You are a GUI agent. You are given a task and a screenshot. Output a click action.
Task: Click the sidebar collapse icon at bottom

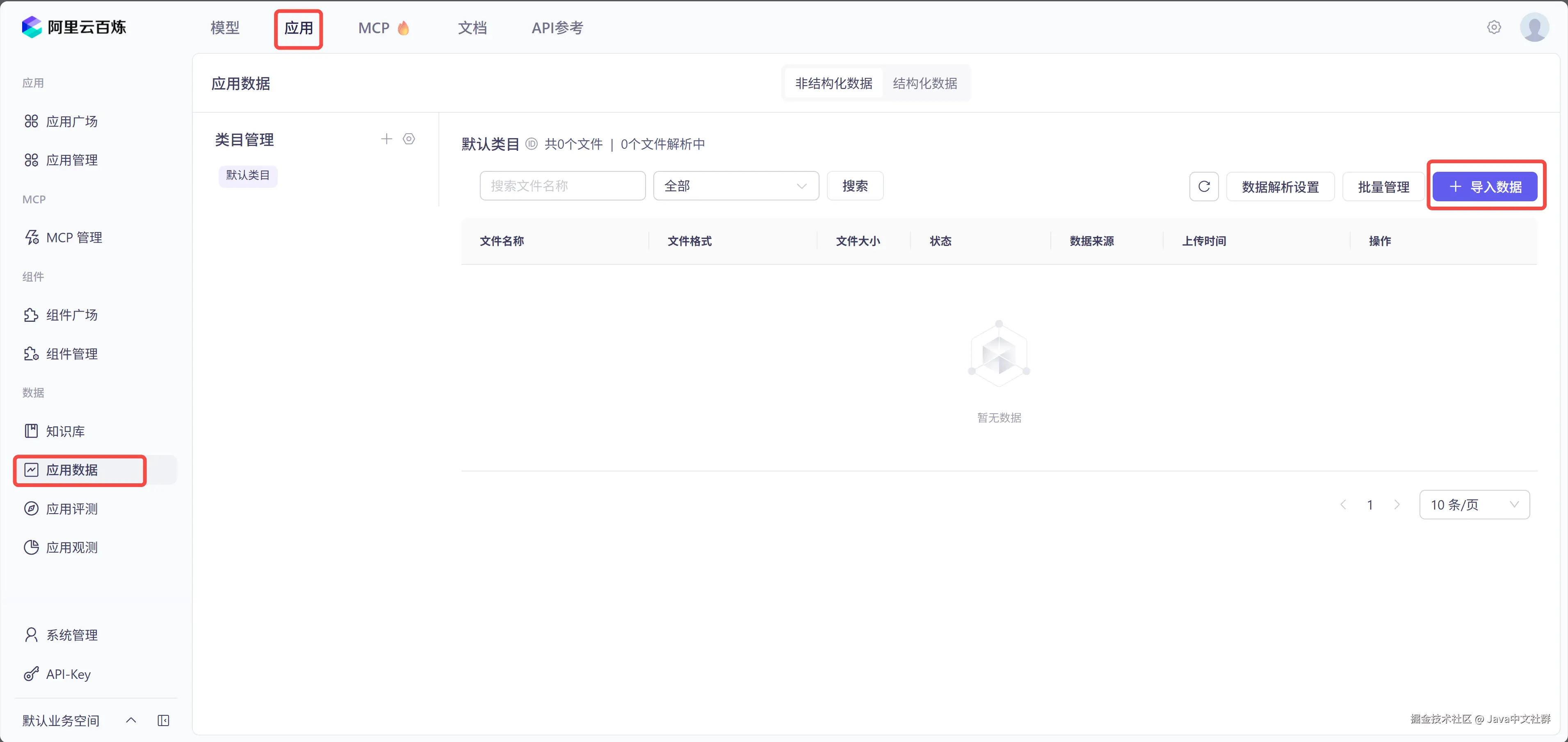pyautogui.click(x=163, y=721)
